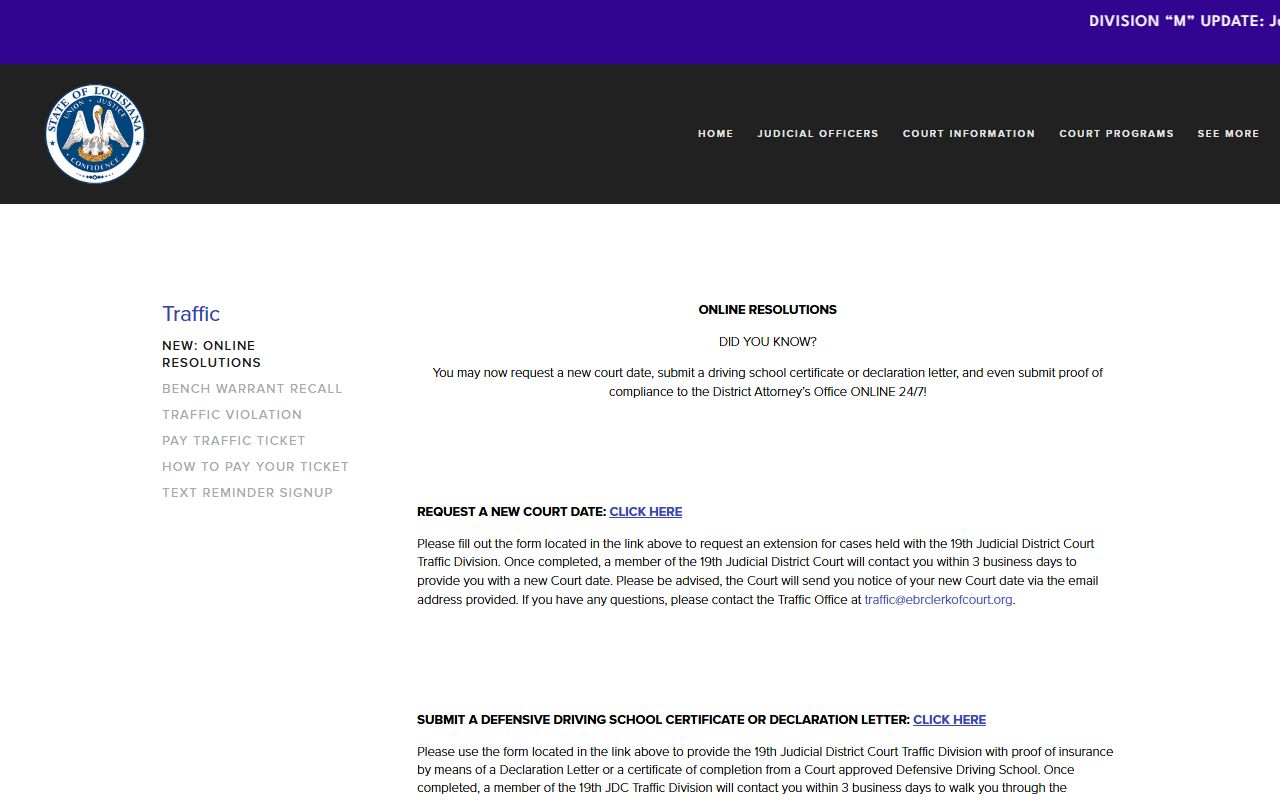Click the Division "M" Update banner text
The width and height of the screenshot is (1280, 800).
point(1184,21)
